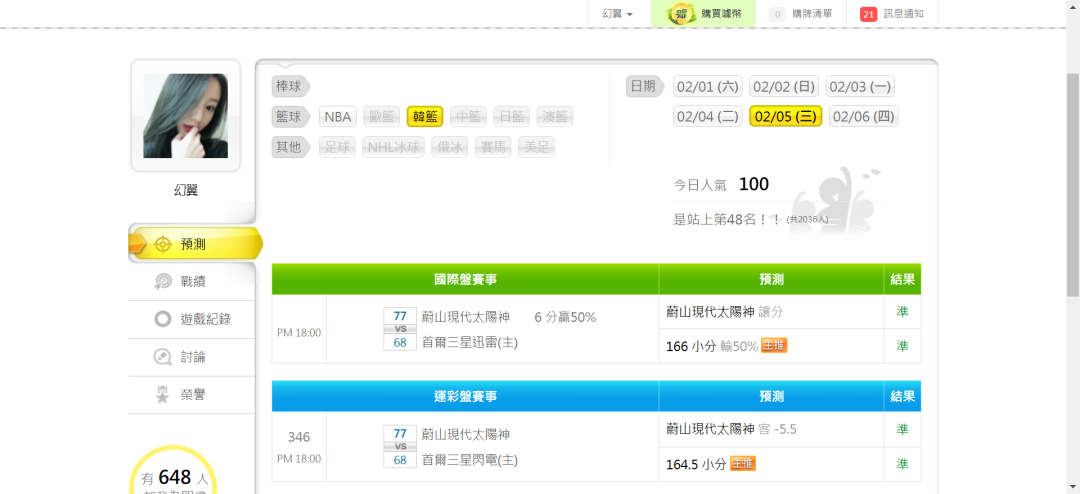Select the 棒球 category label
The width and height of the screenshot is (1080, 494).
(291, 86)
